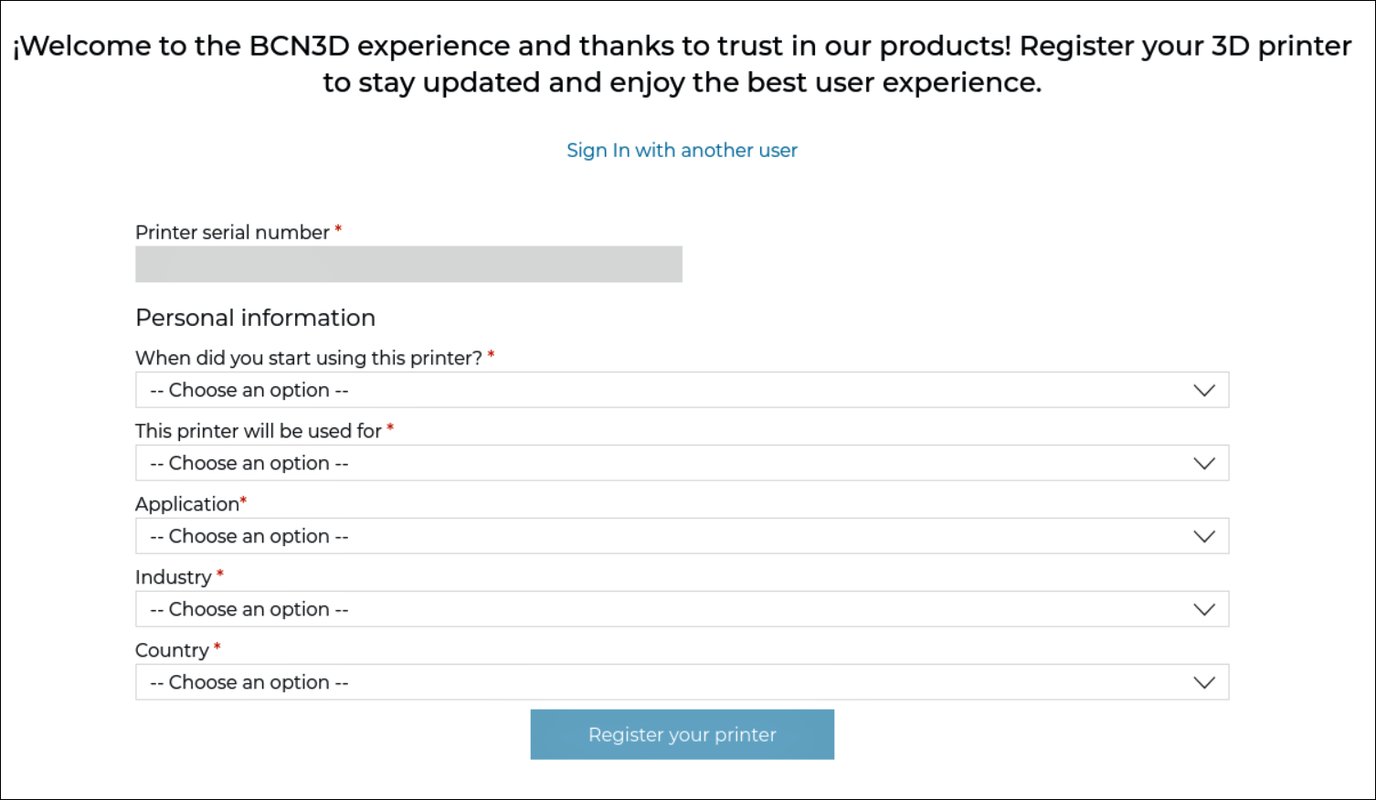Click the 'When did you start using this printer?' label

pyautogui.click(x=308, y=357)
